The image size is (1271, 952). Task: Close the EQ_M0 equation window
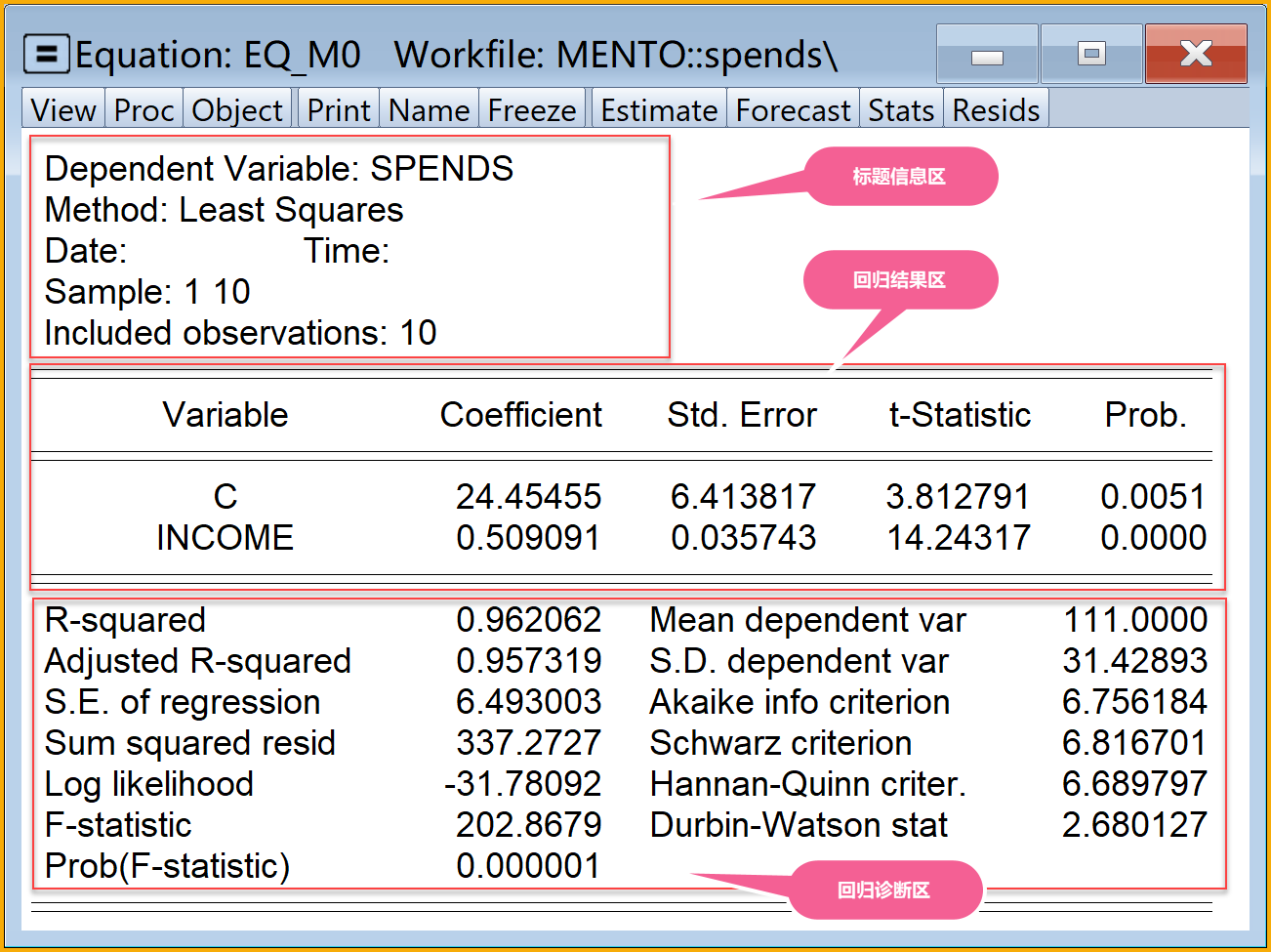click(1196, 55)
